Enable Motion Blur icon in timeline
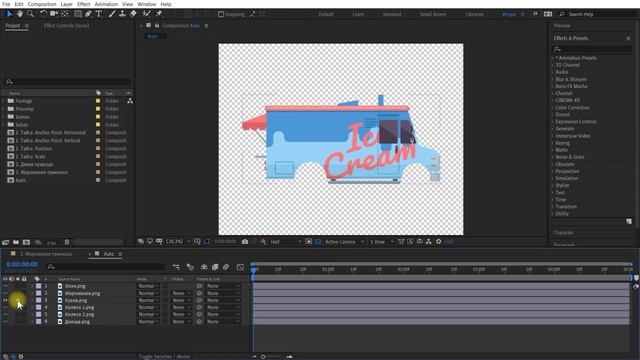 click(226, 267)
